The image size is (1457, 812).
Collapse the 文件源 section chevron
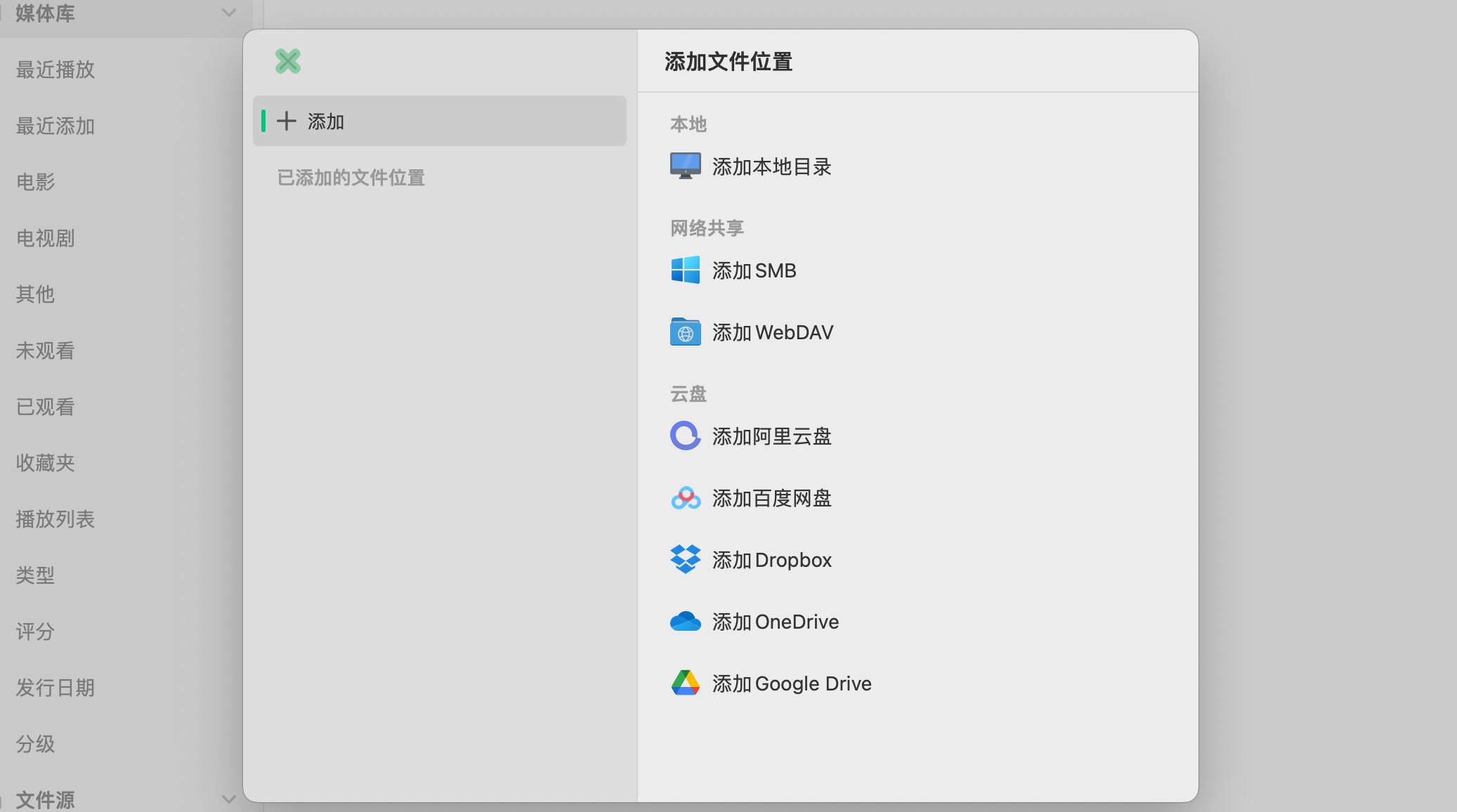click(x=228, y=799)
